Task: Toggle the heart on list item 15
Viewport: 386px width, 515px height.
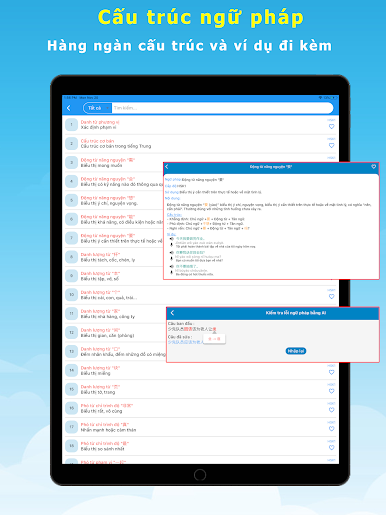Action: (x=331, y=391)
